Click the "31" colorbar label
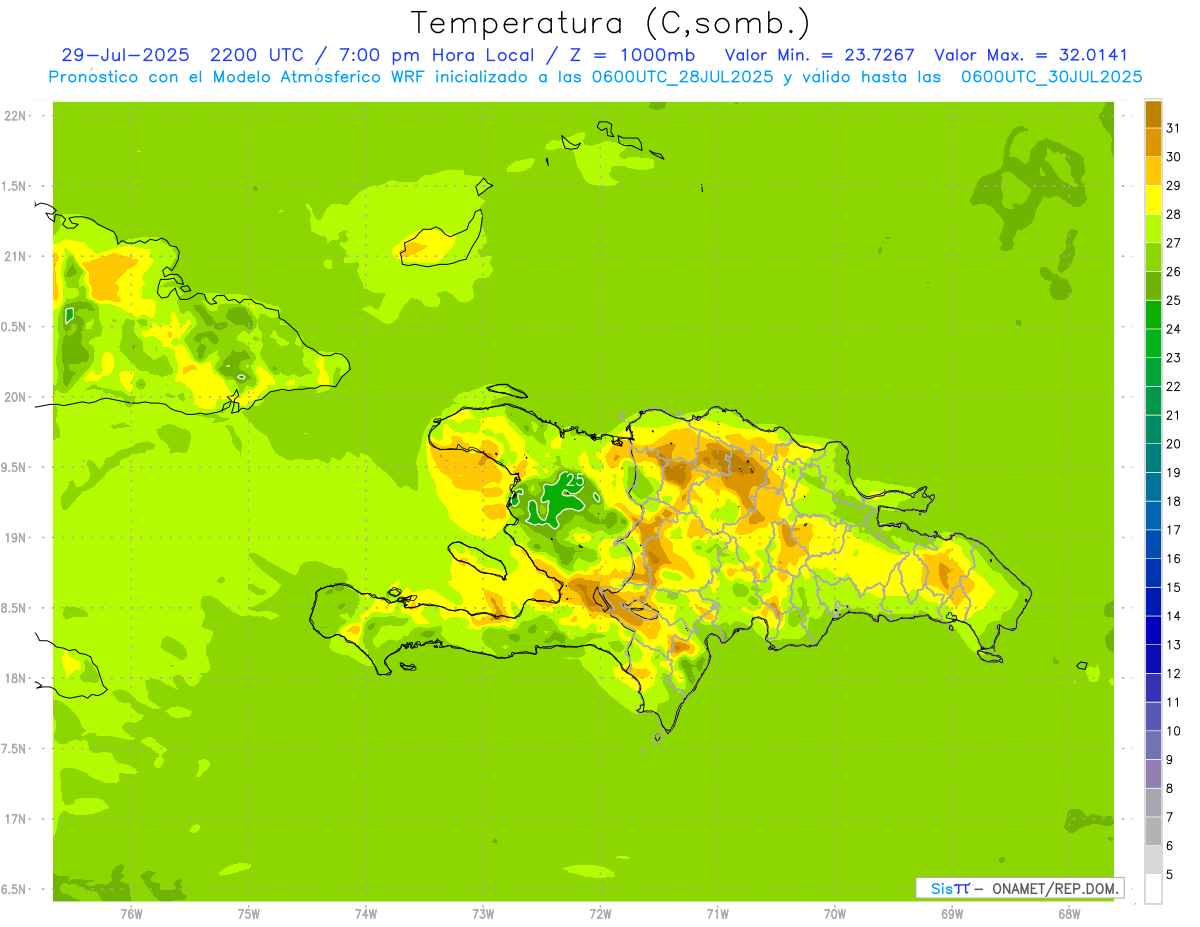The image size is (1200, 927). [1173, 128]
